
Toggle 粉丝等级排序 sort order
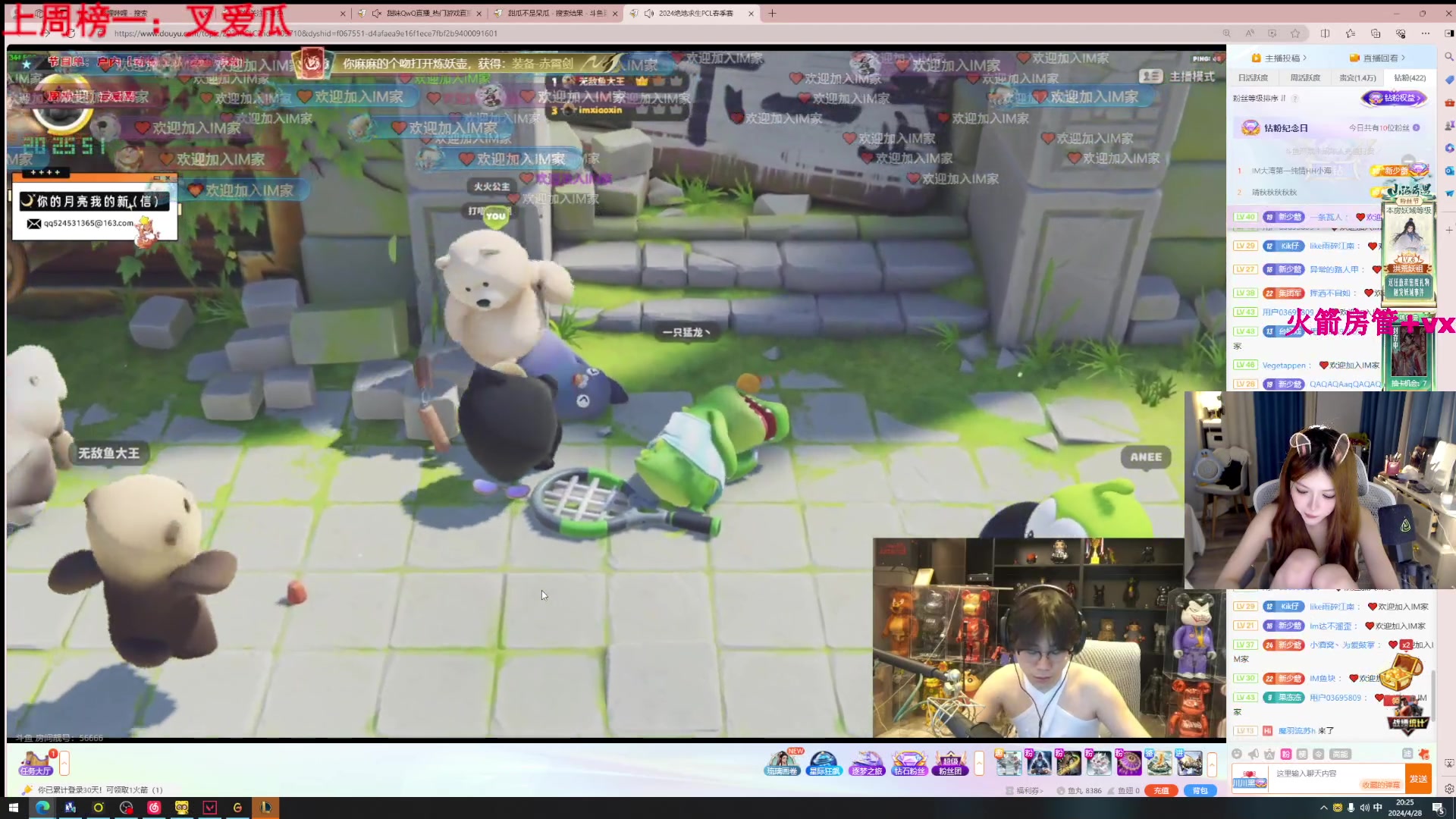(x=1259, y=98)
